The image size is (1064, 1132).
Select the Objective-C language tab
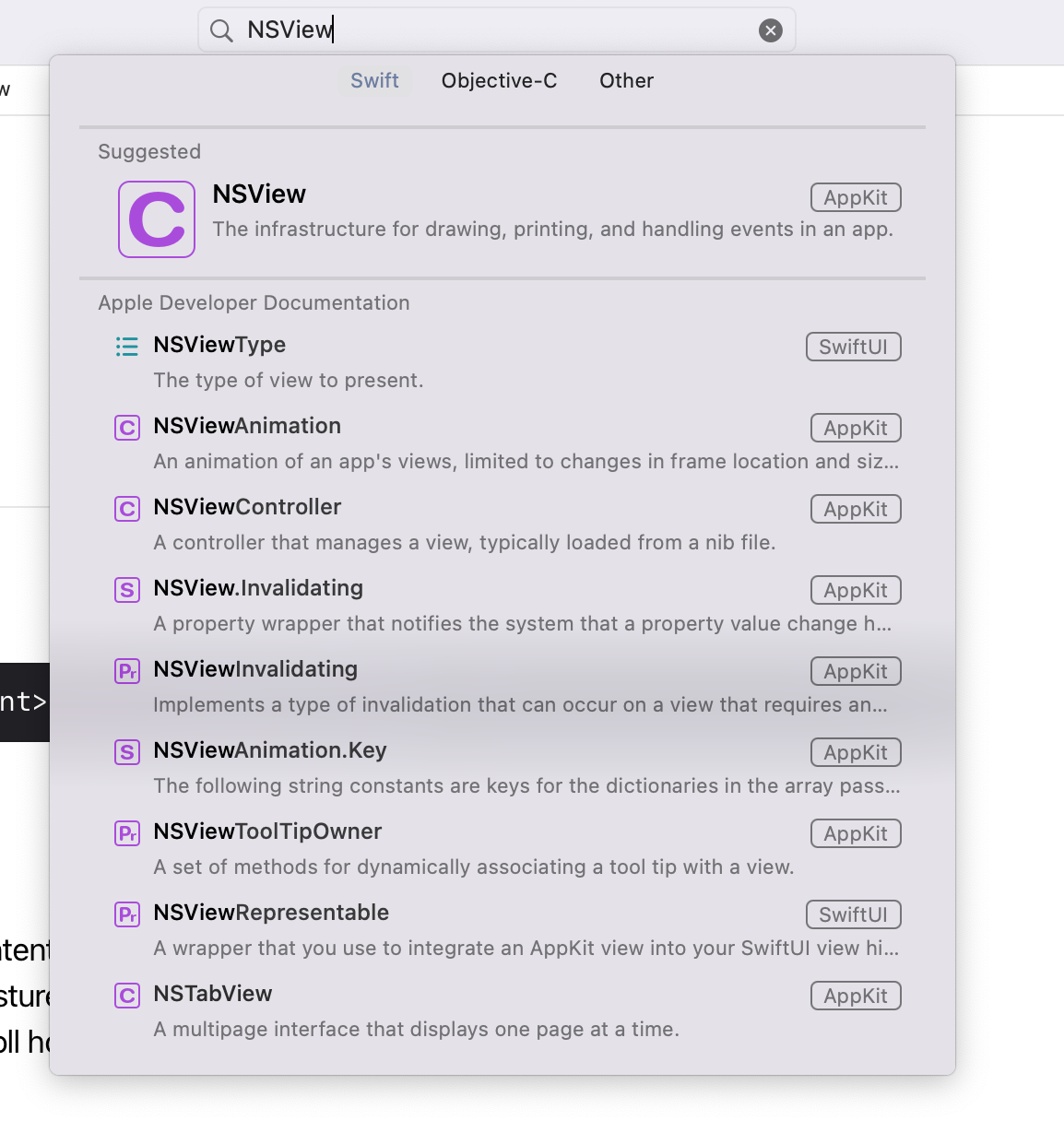coord(499,81)
